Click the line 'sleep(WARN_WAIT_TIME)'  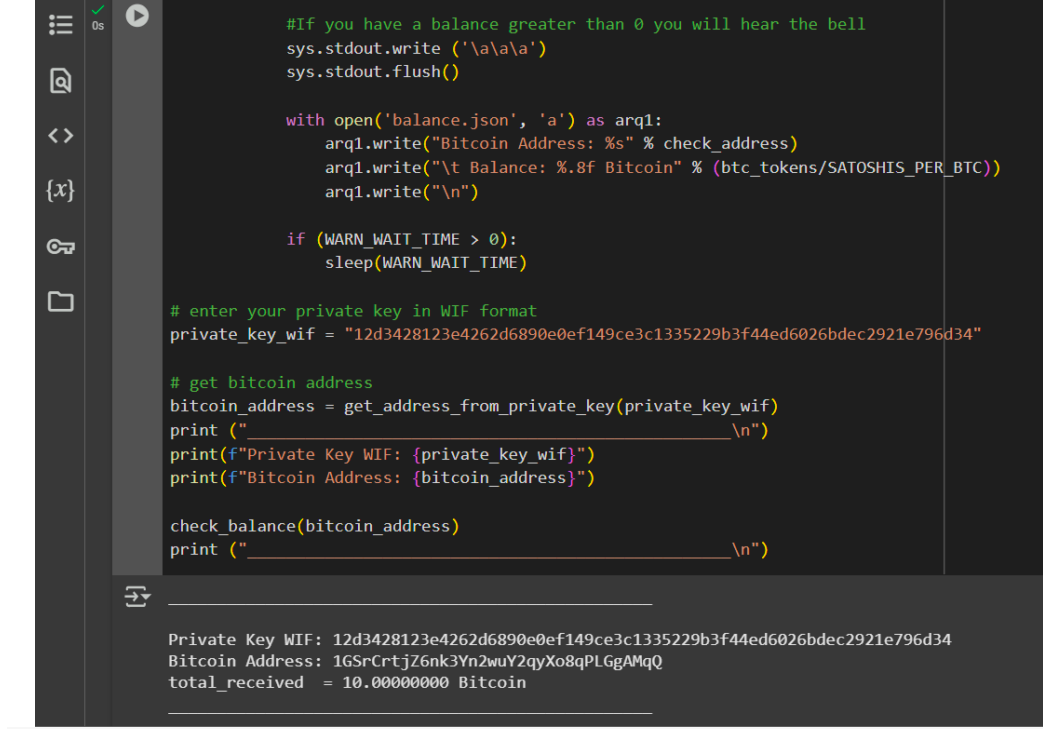pos(426,263)
